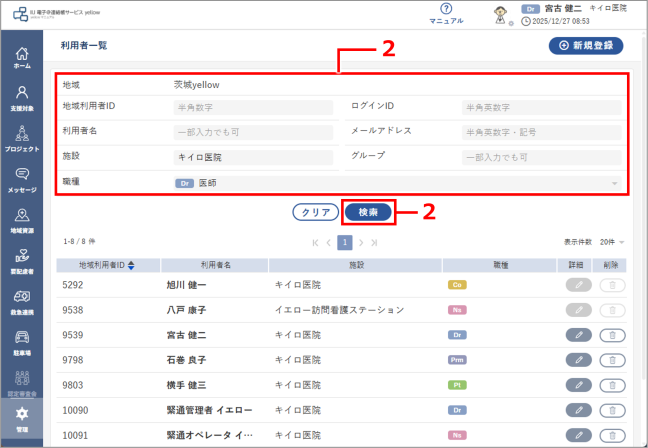
Task: Click the 新規登録 button
Action: [x=585, y=45]
